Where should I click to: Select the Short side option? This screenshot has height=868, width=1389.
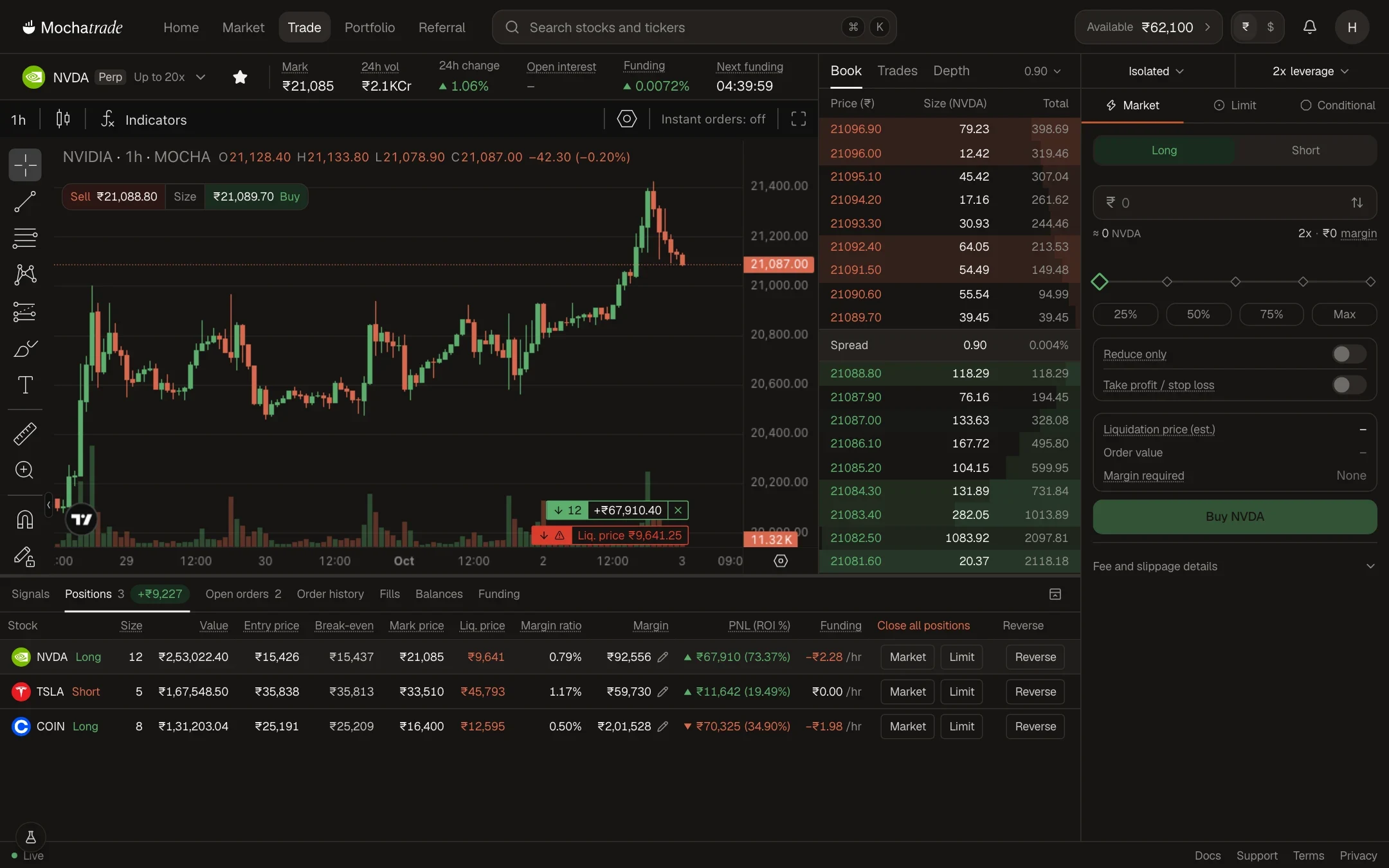(1305, 150)
